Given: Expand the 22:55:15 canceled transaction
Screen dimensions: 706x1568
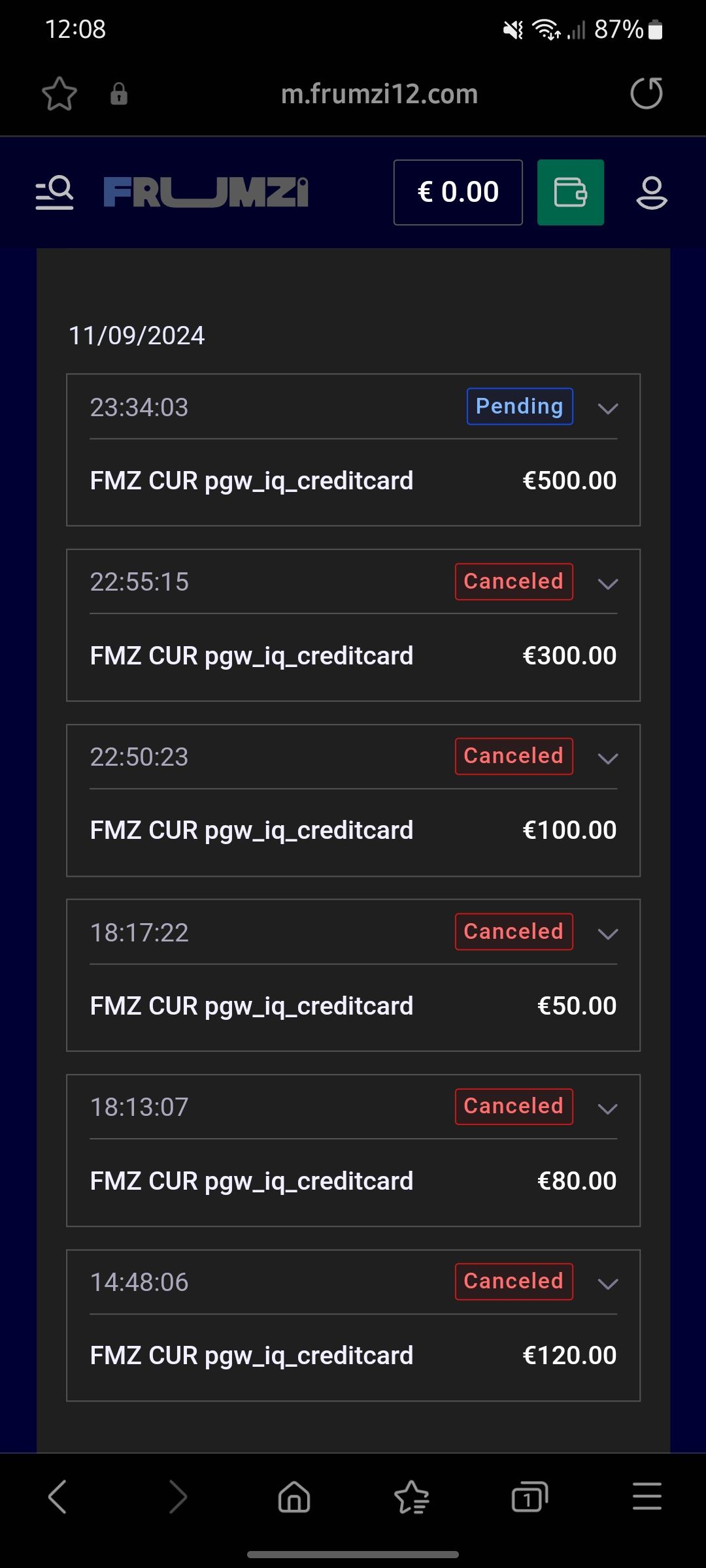Looking at the screenshot, I should tap(608, 583).
